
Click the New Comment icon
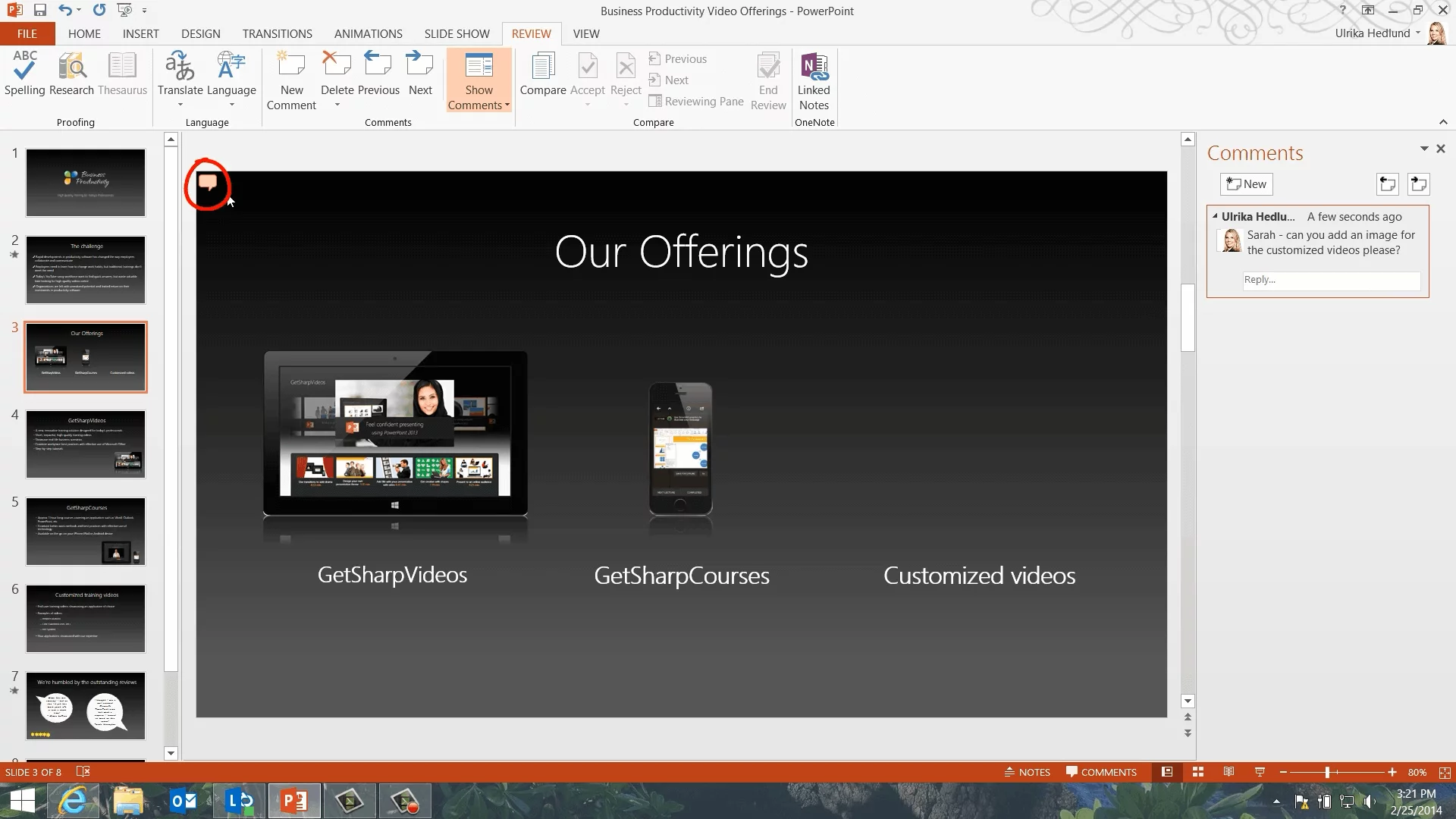[291, 67]
